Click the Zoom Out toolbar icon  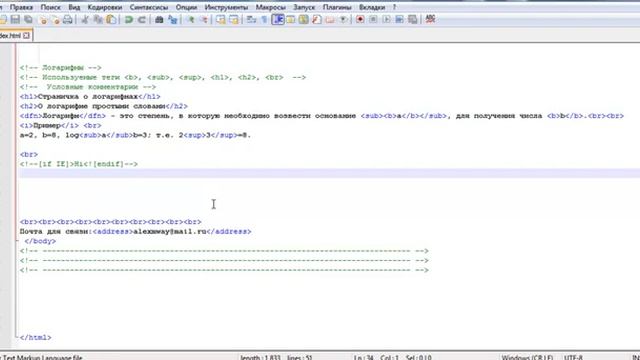pyautogui.click(x=203, y=19)
